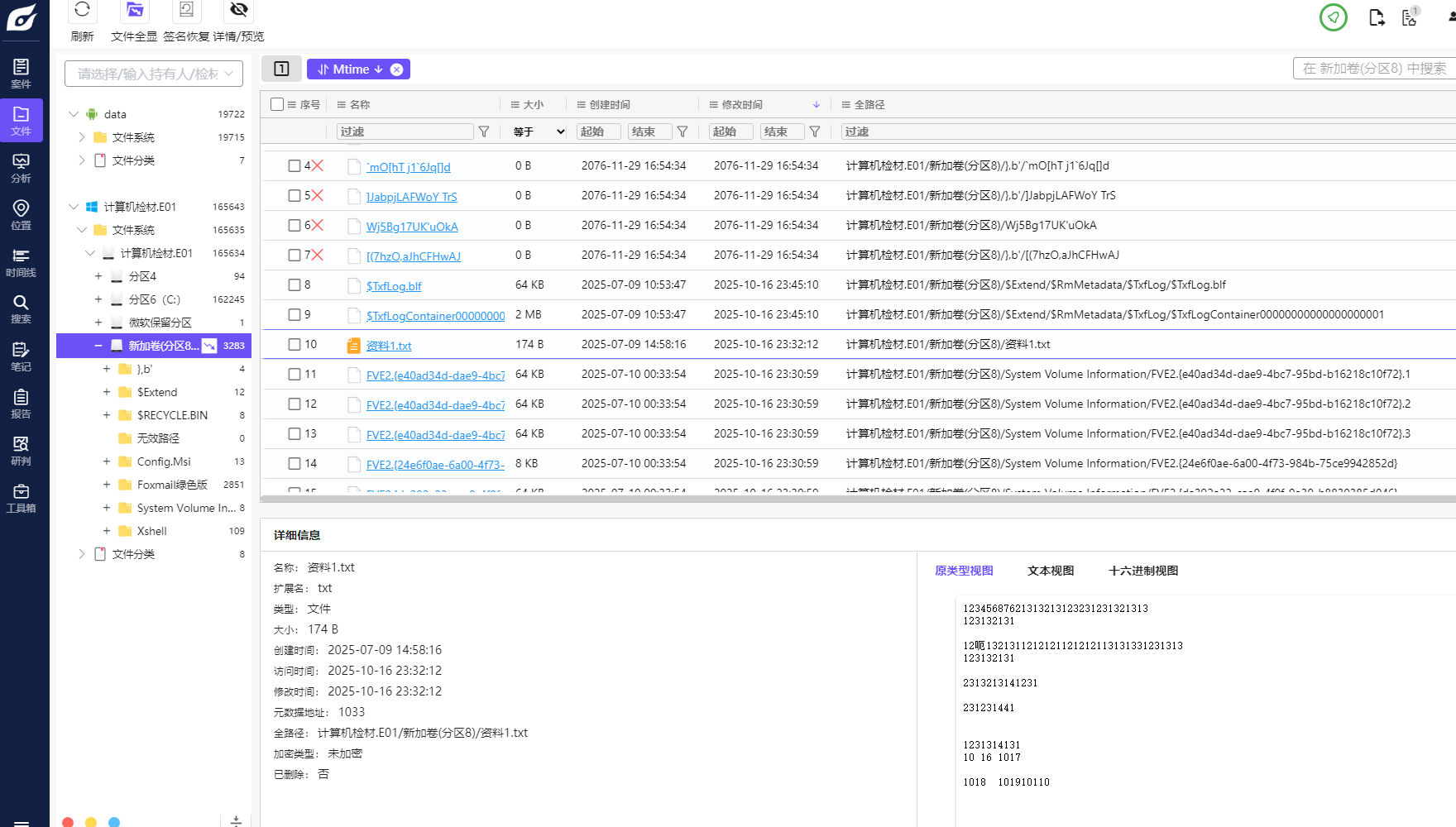Check the box for row 4
1456x827 pixels.
tap(294, 165)
